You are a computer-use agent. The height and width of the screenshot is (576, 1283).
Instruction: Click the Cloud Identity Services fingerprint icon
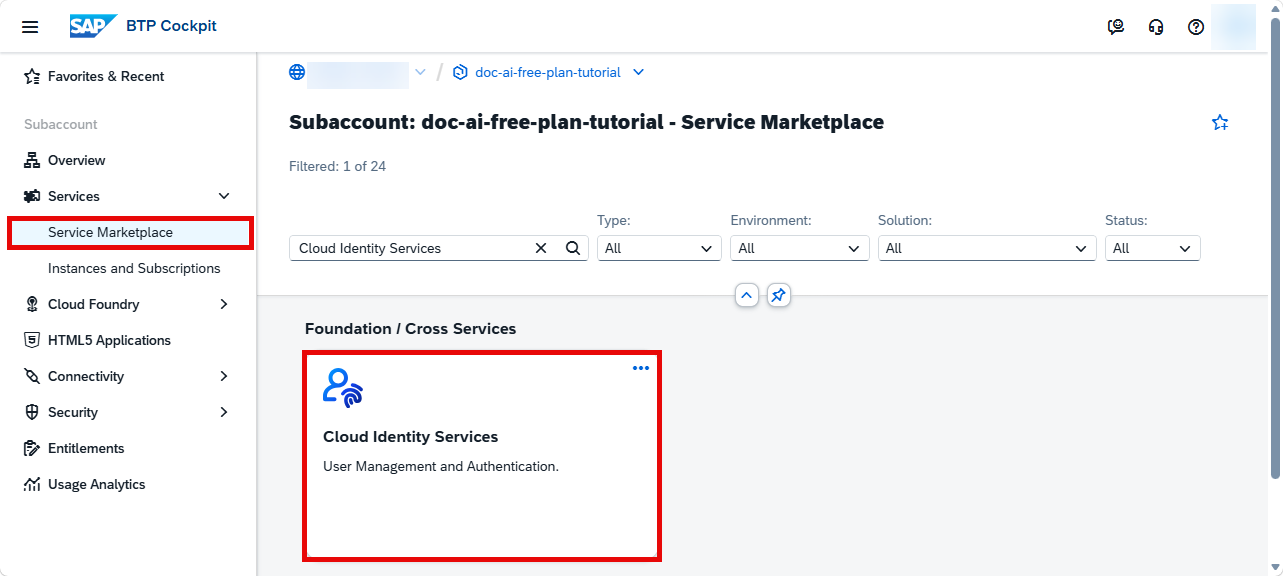[343, 388]
